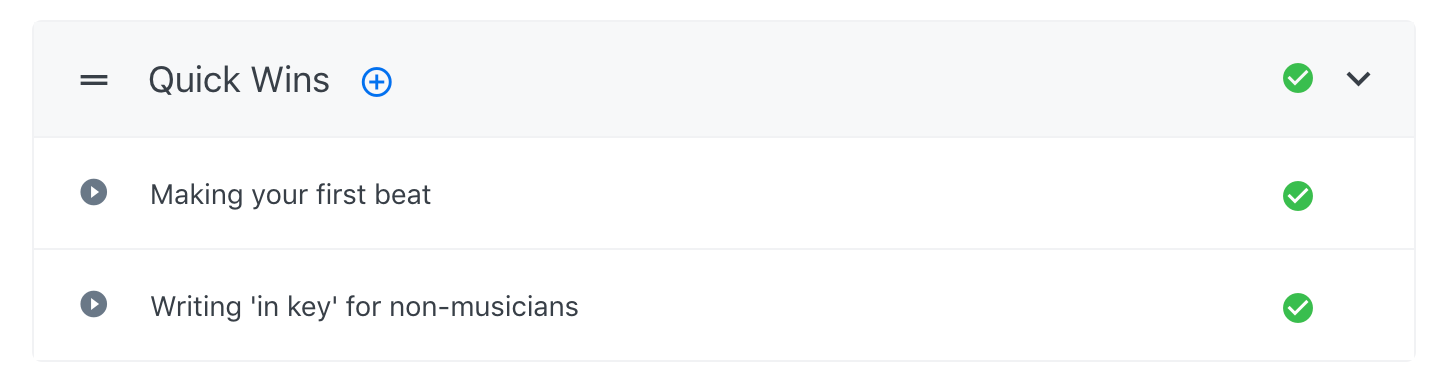The height and width of the screenshot is (384, 1438).
Task: Click the empty Quick Wins header bar area
Action: [x=830, y=80]
